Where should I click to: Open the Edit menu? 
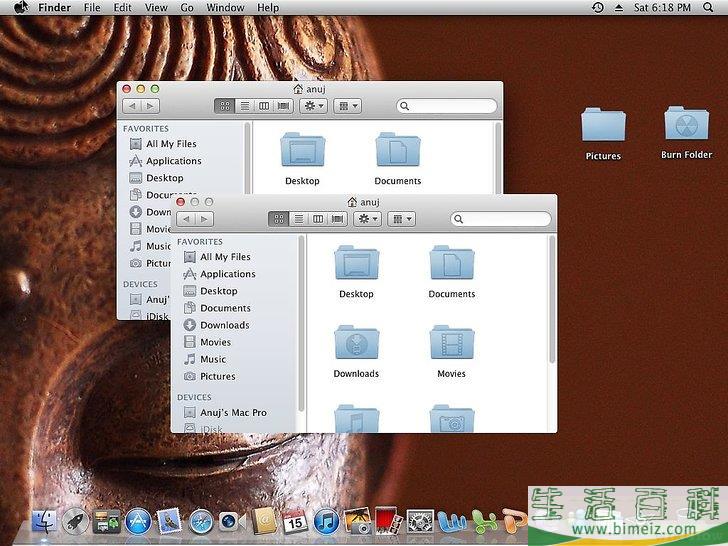pyautogui.click(x=123, y=7)
